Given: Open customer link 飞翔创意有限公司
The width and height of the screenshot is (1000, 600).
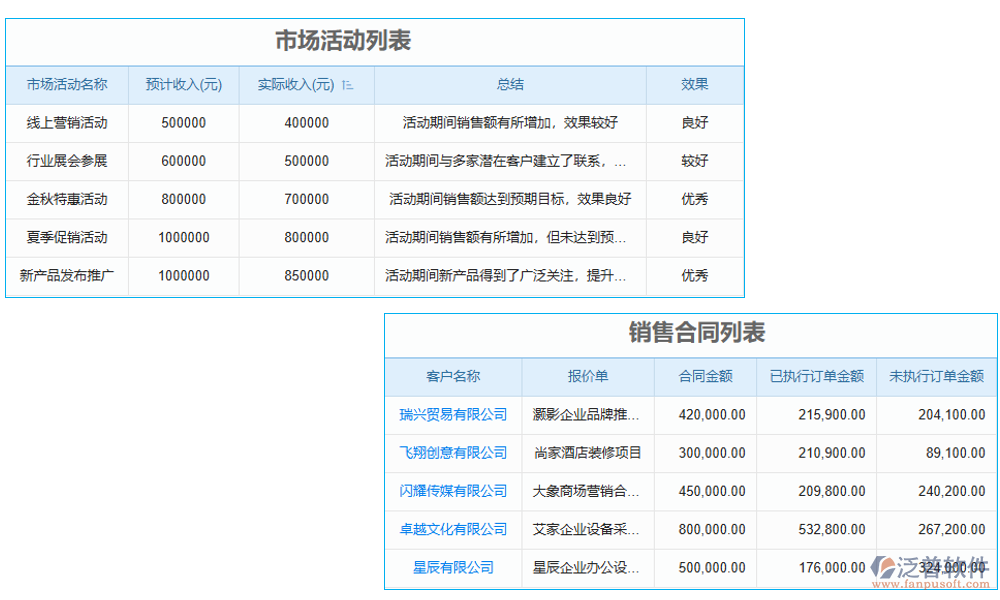Looking at the screenshot, I should 452,453.
